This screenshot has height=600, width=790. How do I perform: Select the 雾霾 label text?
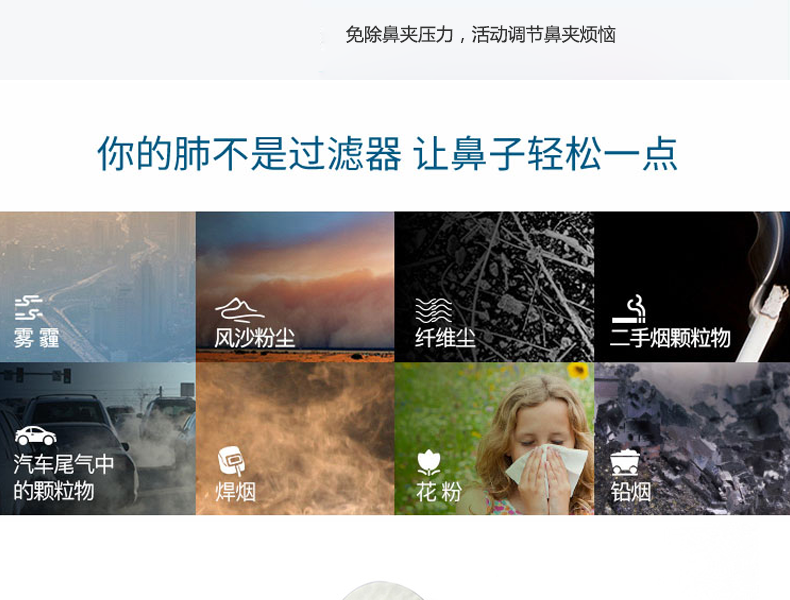tap(36, 338)
